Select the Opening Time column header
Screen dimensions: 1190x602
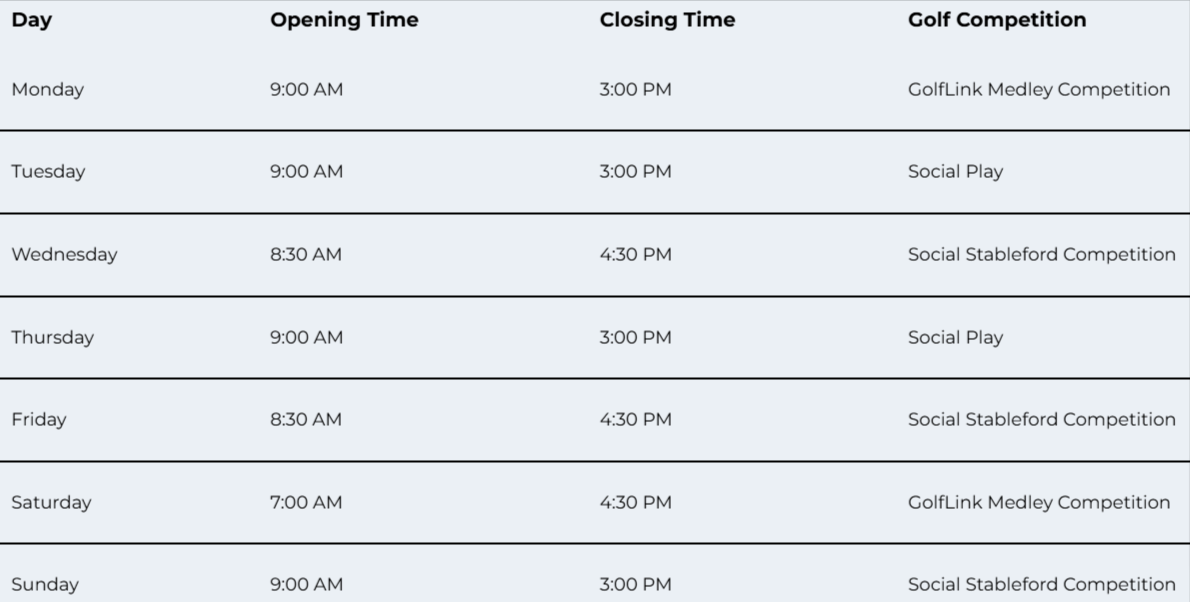coord(344,20)
